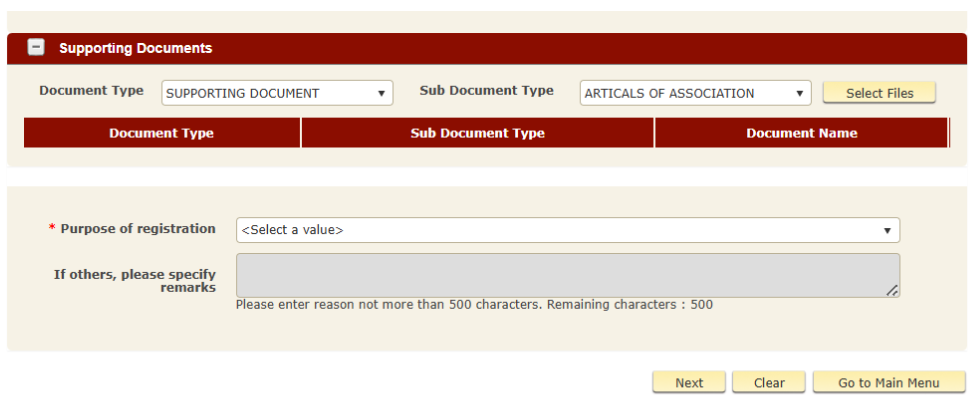
Task: Click arrow on Purpose of registration select
Action: click(887, 230)
